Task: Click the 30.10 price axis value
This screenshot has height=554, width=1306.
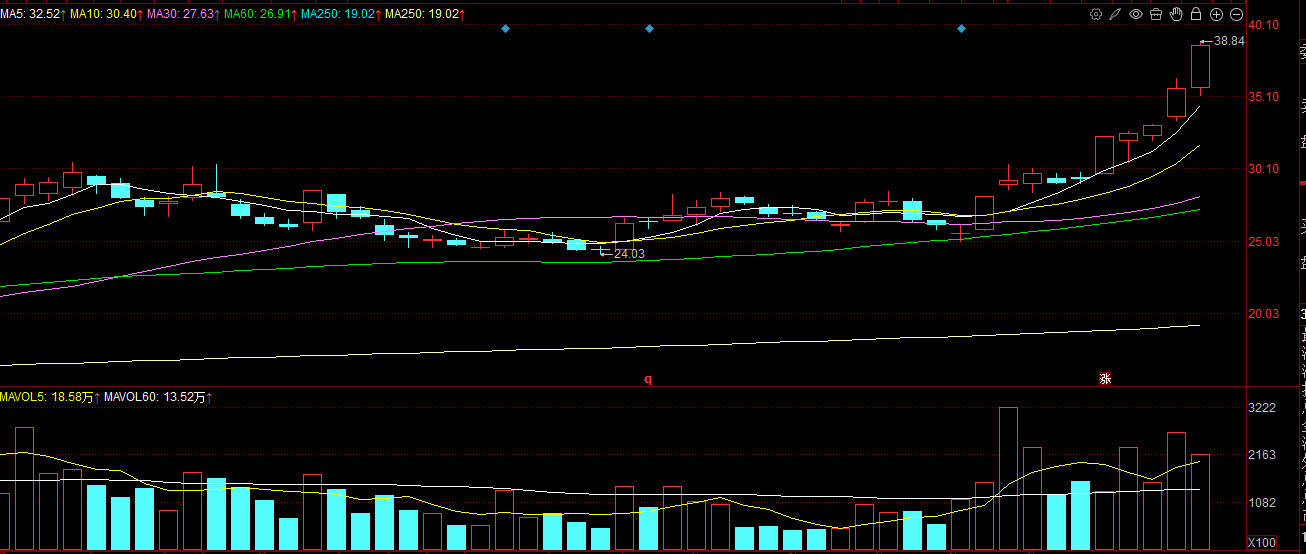Action: pyautogui.click(x=1264, y=169)
